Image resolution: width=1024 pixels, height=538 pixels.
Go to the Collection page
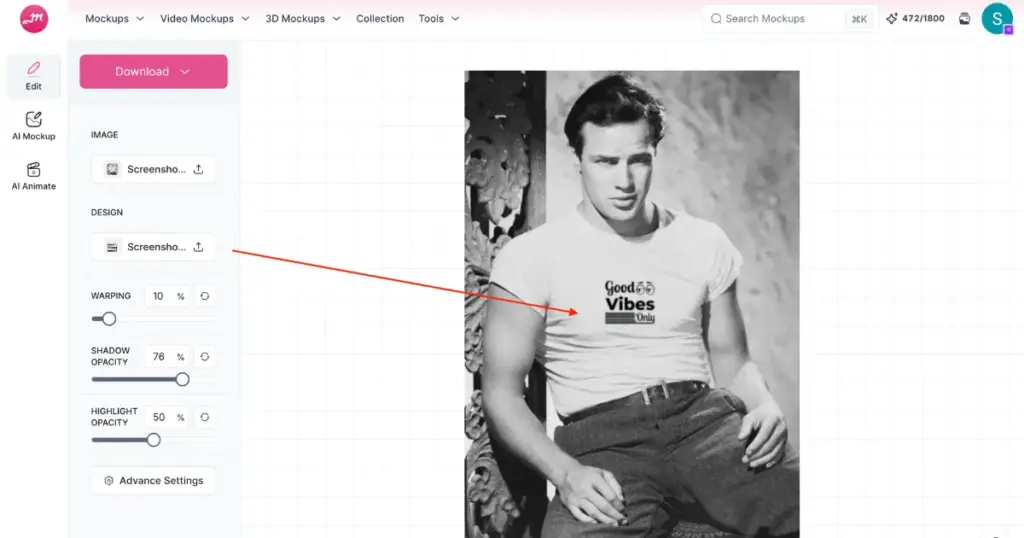[379, 18]
